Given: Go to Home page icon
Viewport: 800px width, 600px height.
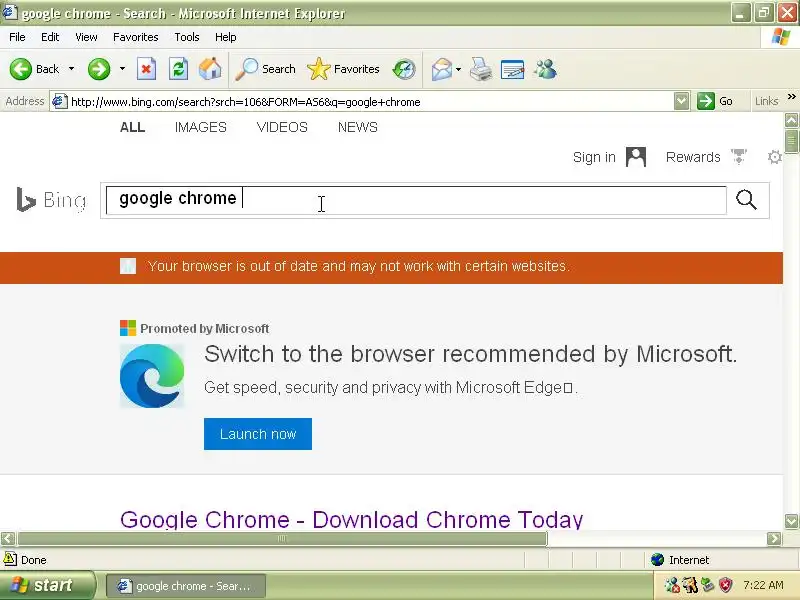Looking at the screenshot, I should [x=210, y=69].
